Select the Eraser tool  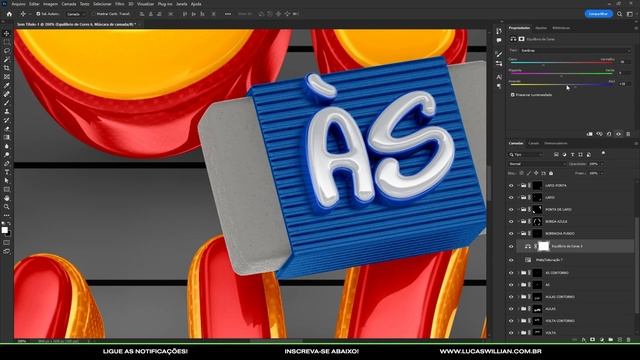(x=7, y=129)
